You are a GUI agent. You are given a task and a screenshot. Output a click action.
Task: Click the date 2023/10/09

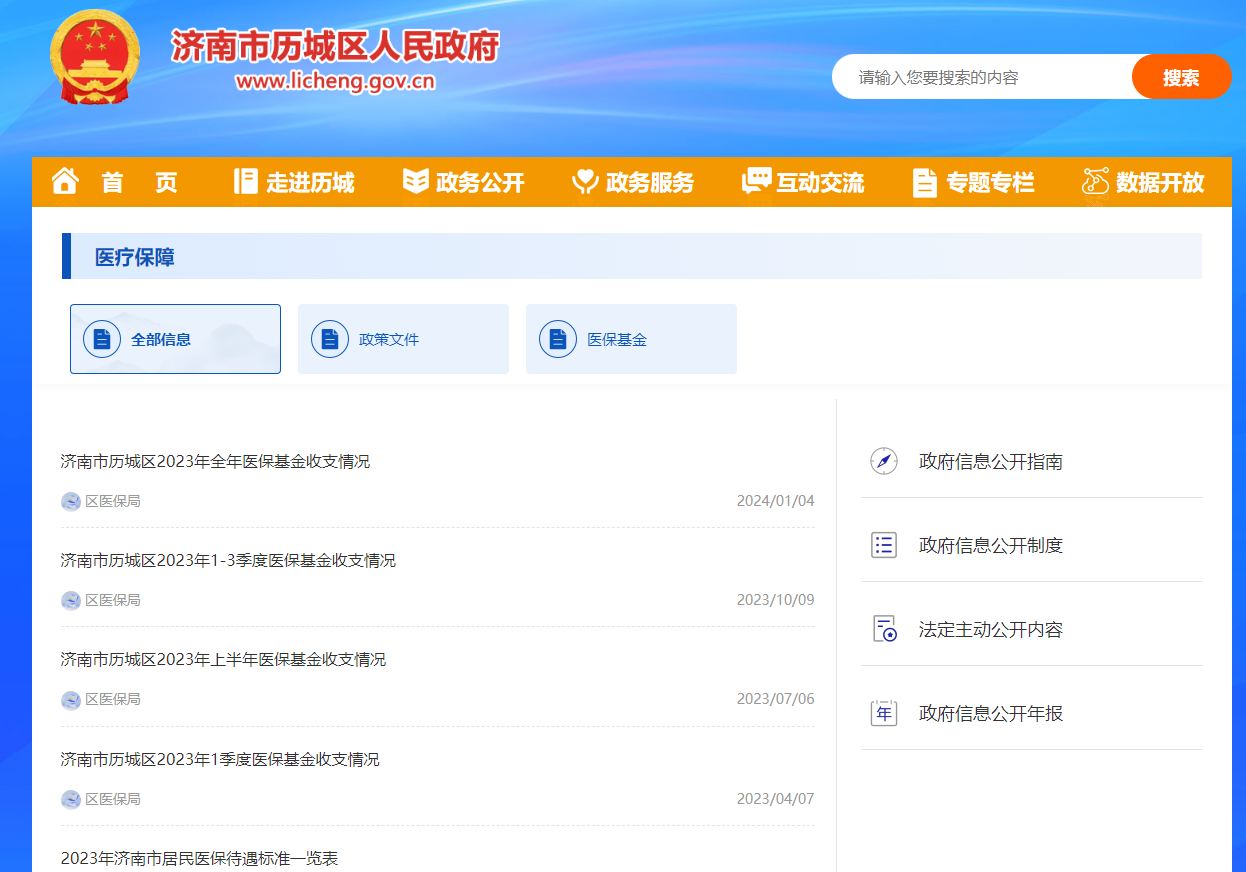(x=776, y=600)
